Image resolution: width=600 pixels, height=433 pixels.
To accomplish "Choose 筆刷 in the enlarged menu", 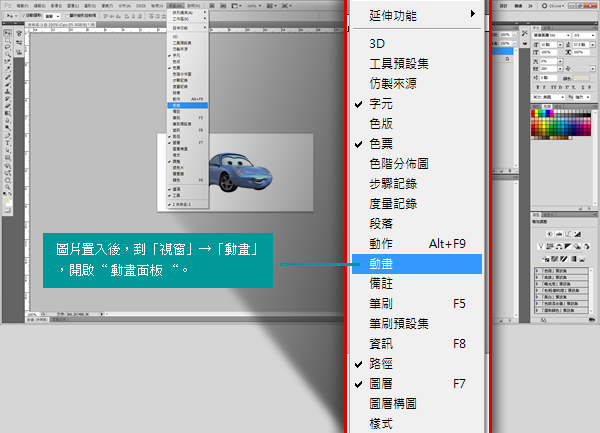I will tap(417, 304).
